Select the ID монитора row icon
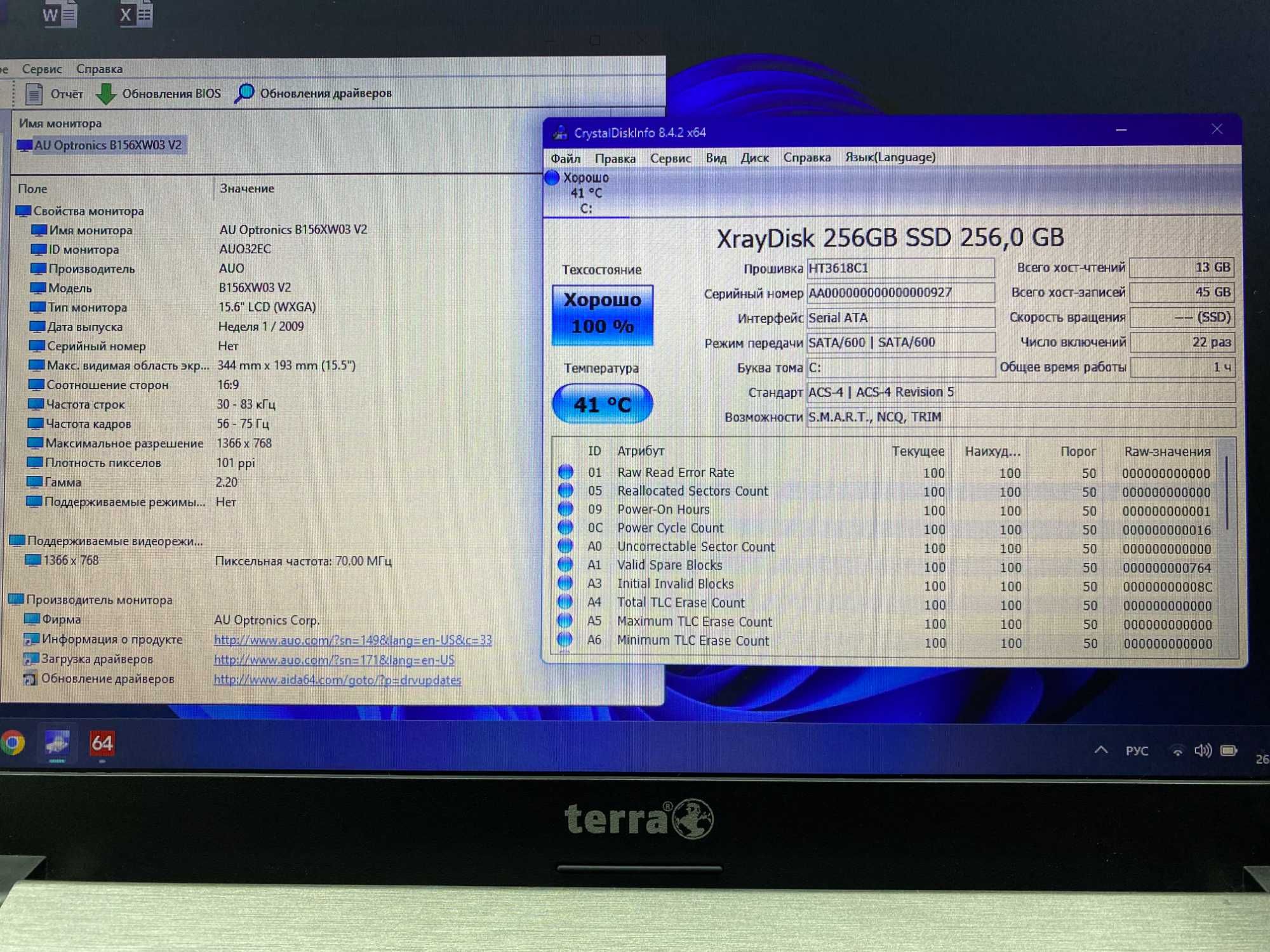Screen dimensions: 1270x952 tap(38, 249)
